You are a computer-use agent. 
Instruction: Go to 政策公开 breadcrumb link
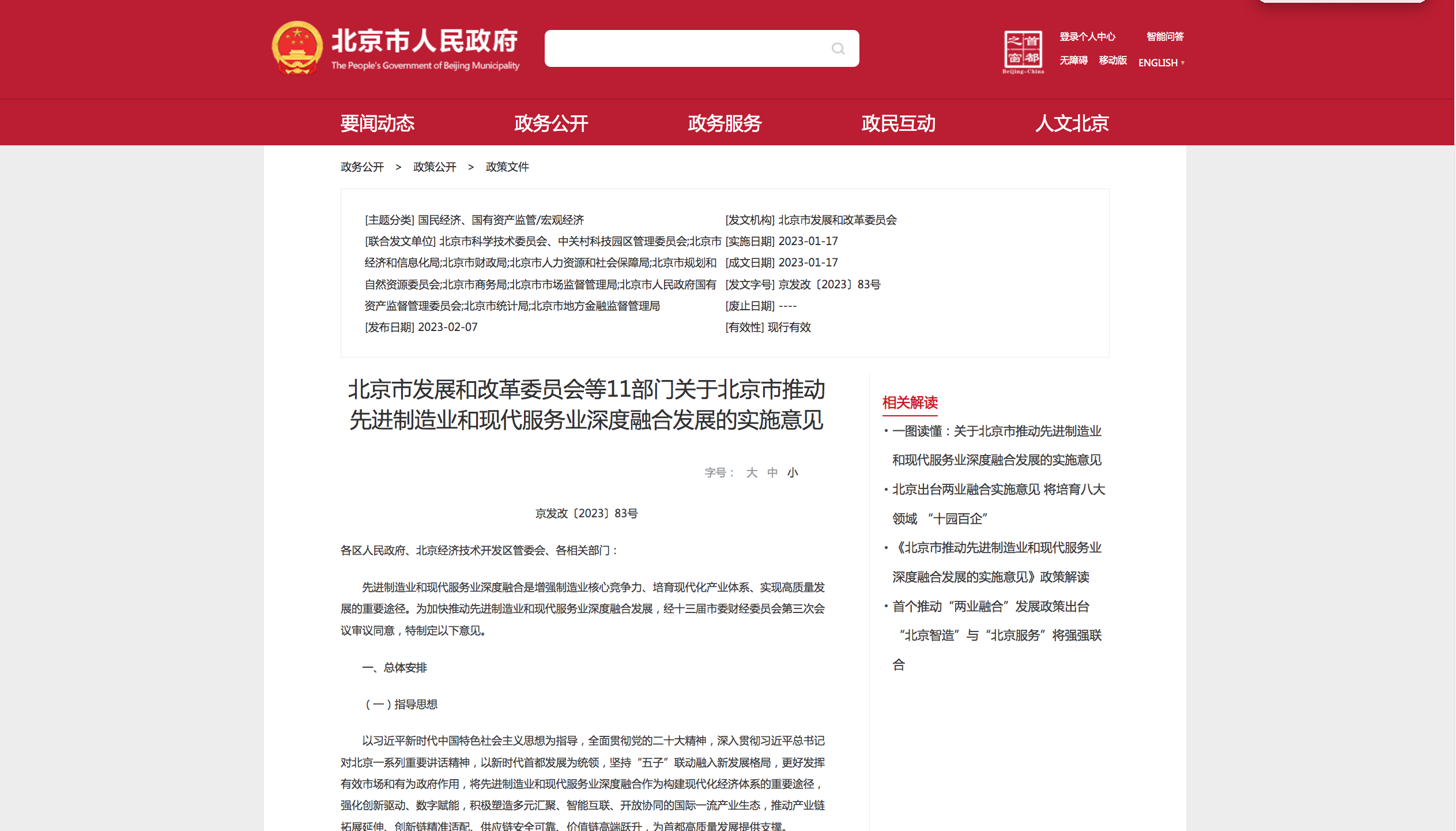[x=435, y=167]
